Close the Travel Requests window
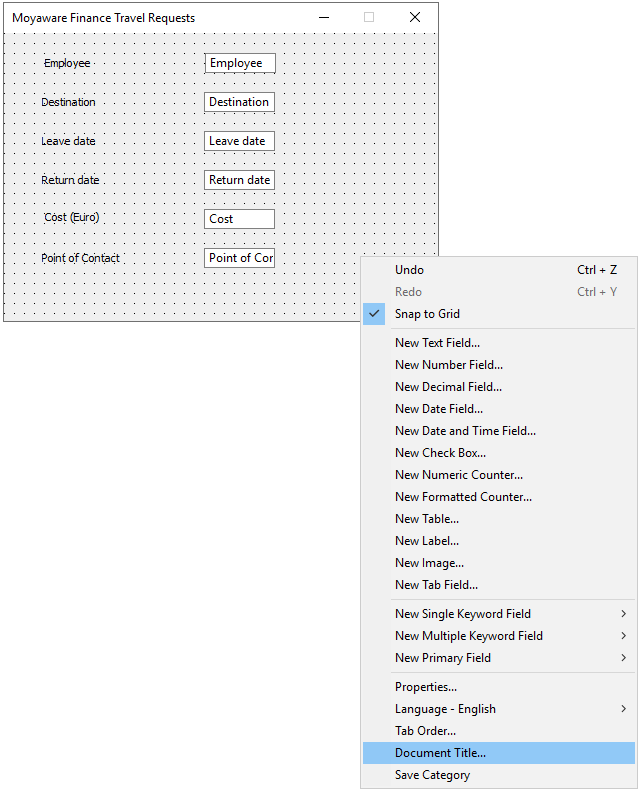 click(415, 17)
